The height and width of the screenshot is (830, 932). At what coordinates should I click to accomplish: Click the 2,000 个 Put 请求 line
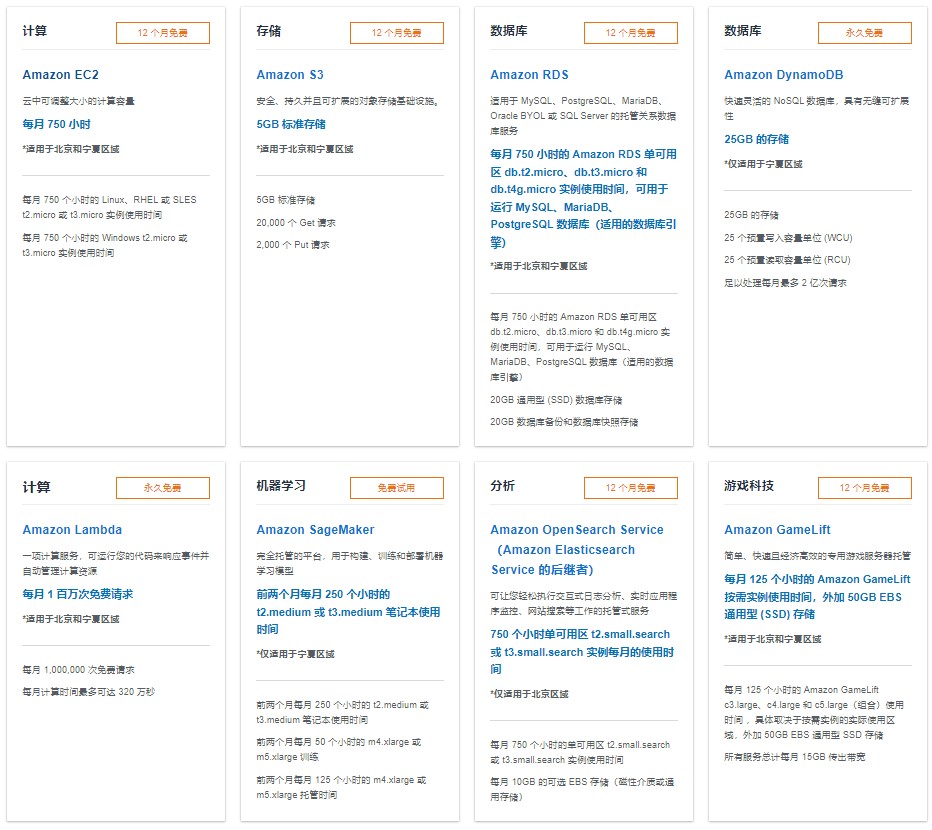pyautogui.click(x=293, y=245)
